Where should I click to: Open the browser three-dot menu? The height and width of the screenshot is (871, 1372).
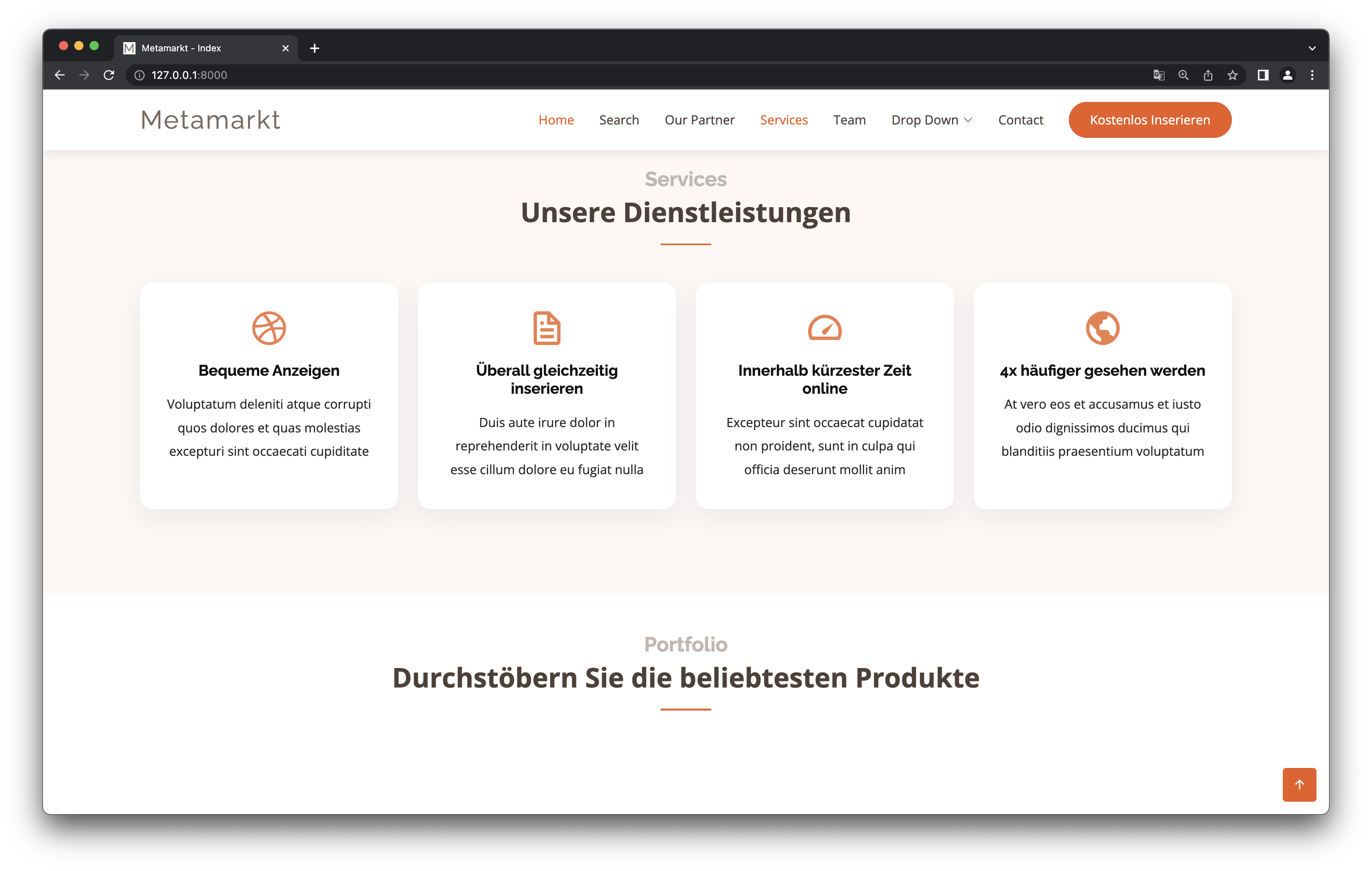pos(1312,75)
